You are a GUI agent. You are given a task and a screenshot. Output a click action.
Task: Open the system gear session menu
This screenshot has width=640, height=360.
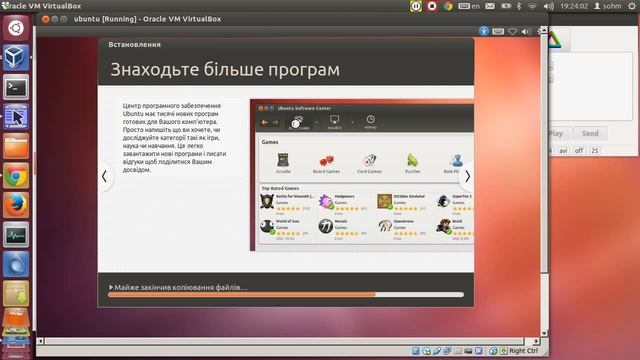tap(631, 6)
